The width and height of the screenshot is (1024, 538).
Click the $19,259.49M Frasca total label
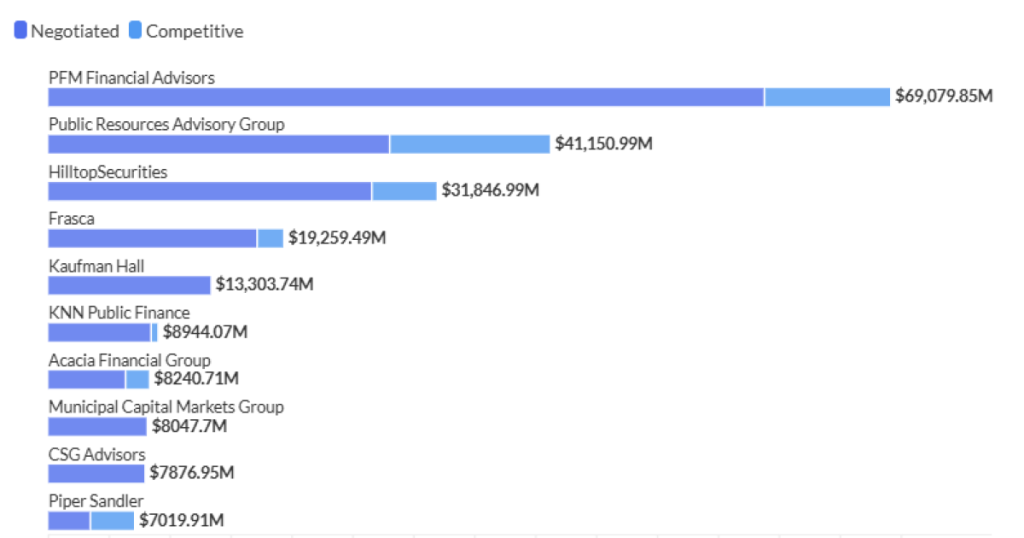click(337, 238)
